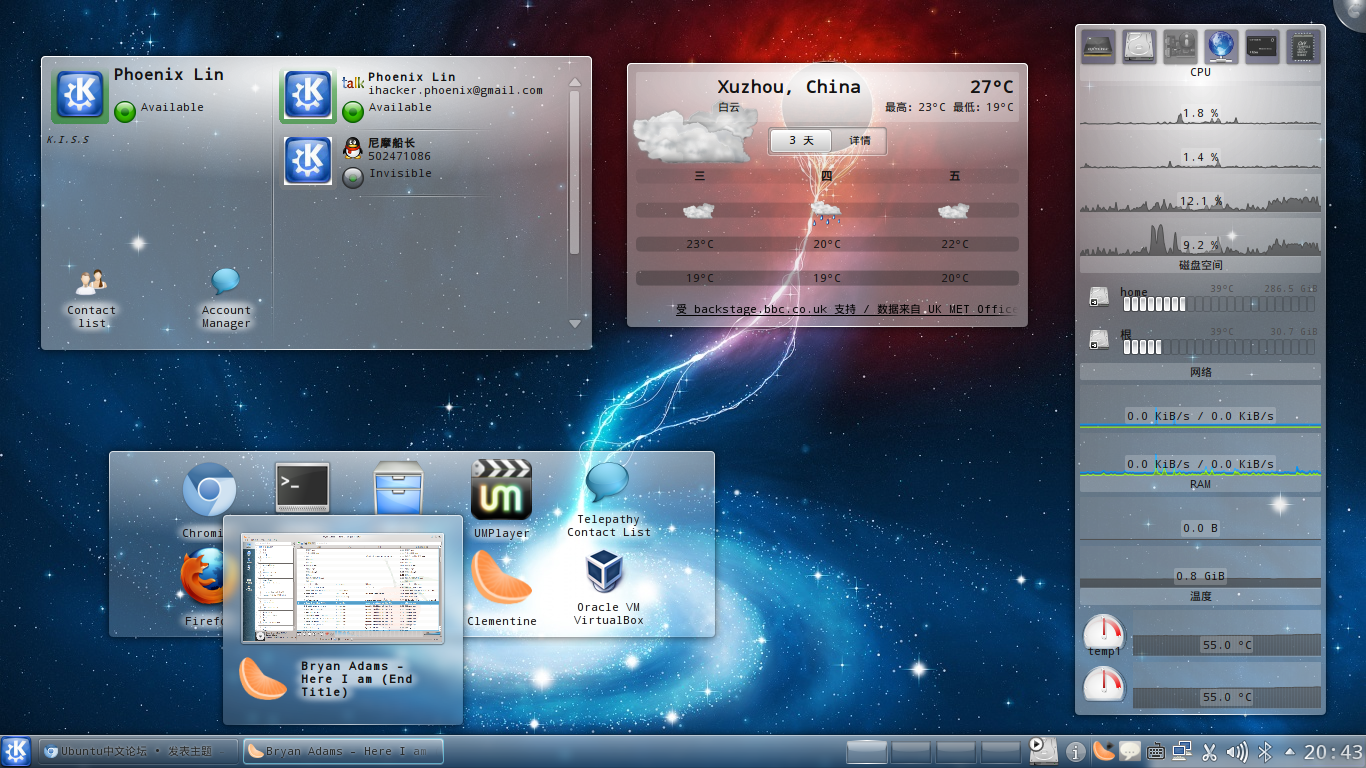
Task: Toggle the hard disk monitor icon
Action: 1139,46
